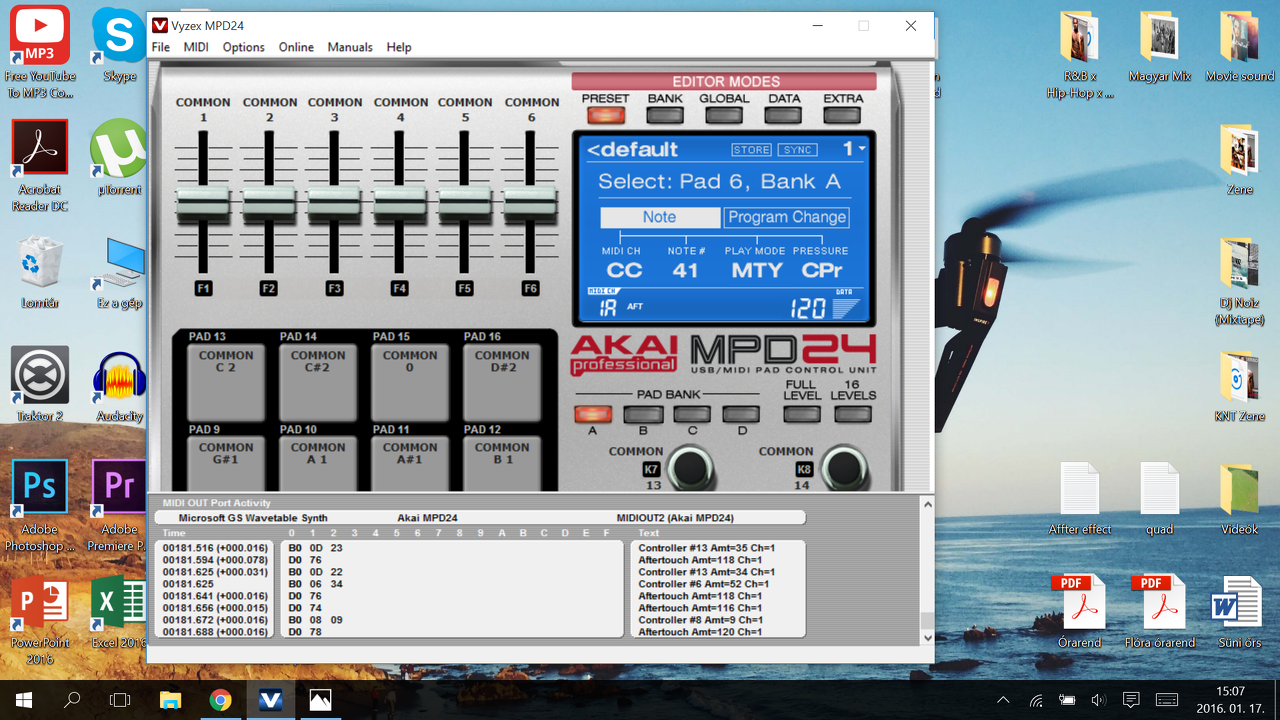The width and height of the screenshot is (1280, 720).
Task: Click the F1 fader label button
Action: pyautogui.click(x=203, y=288)
